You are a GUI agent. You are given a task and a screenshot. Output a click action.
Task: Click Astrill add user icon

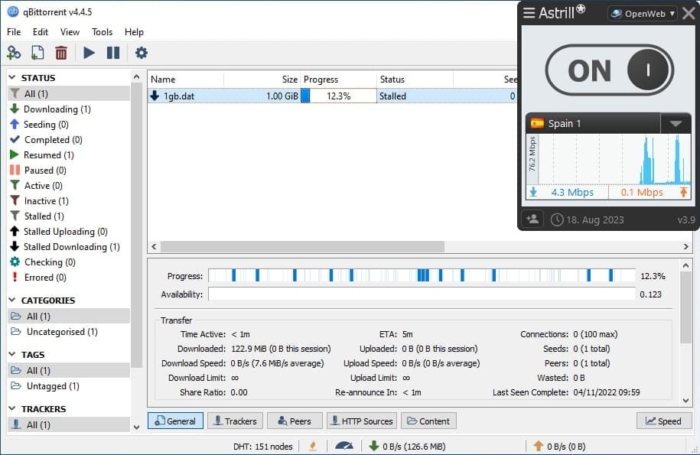pos(533,219)
